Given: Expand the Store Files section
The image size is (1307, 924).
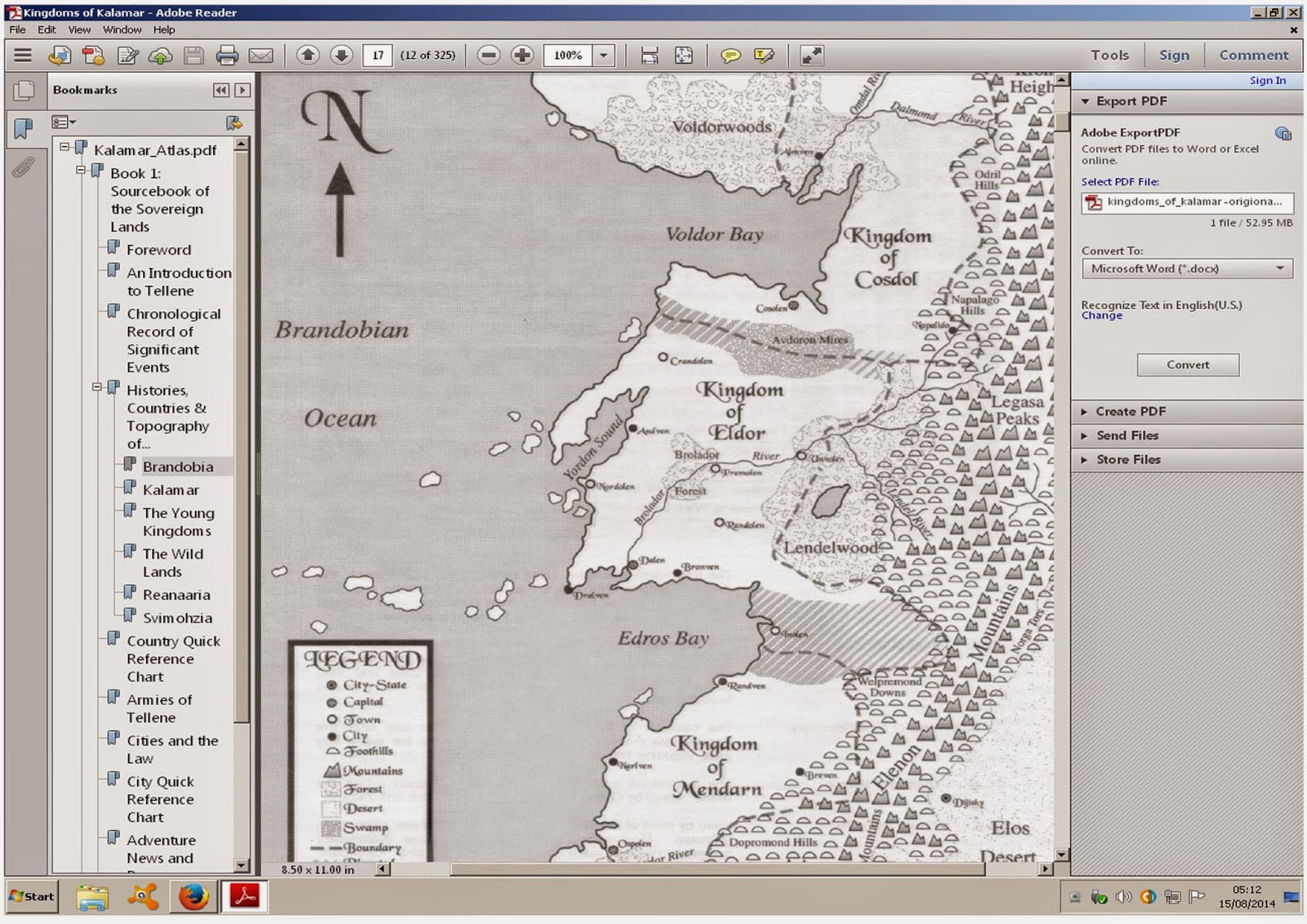Looking at the screenshot, I should pyautogui.click(x=1085, y=460).
